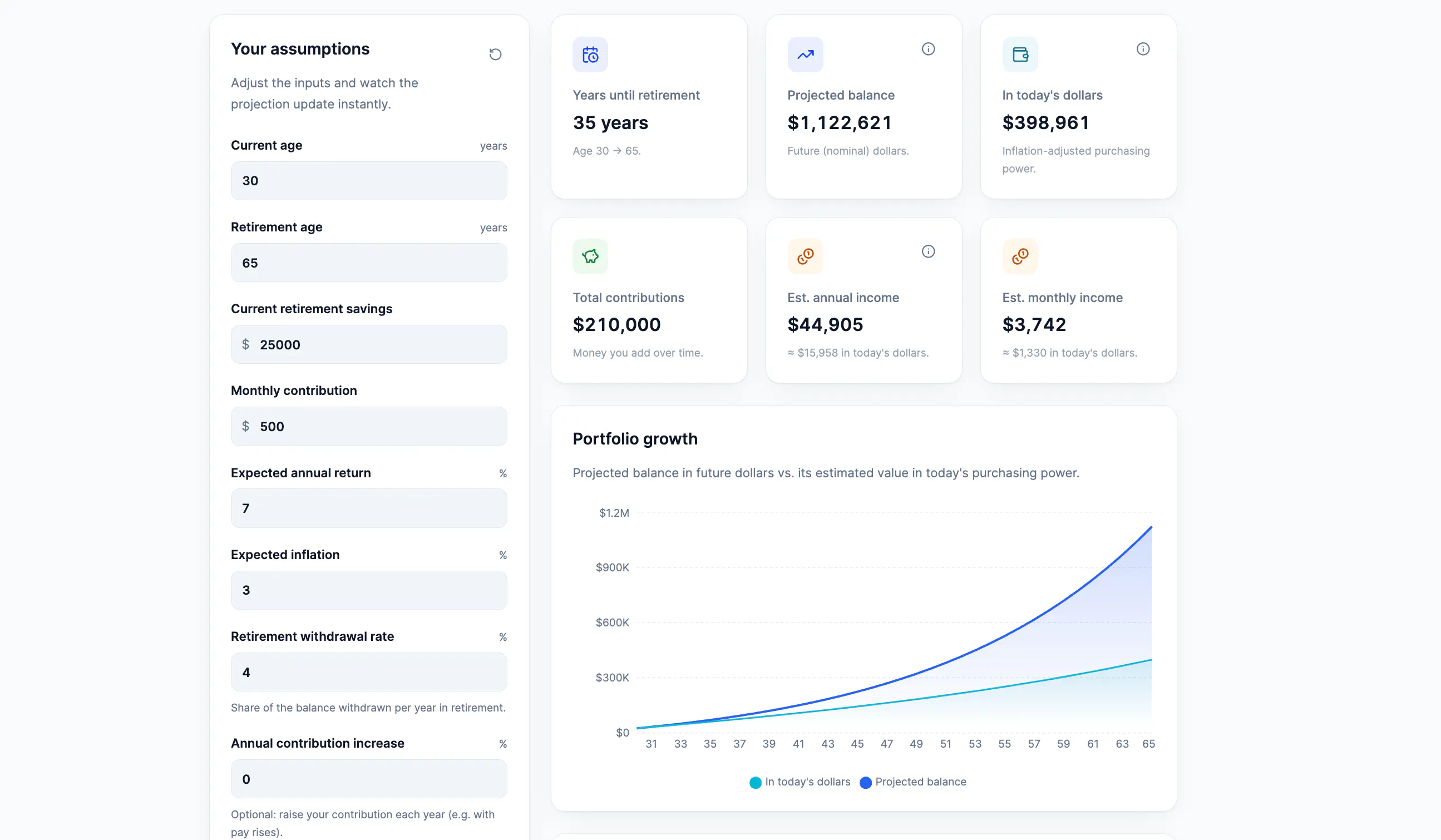Image resolution: width=1441 pixels, height=840 pixels.
Task: Click the 'Future (nominal) dollars.' caption
Action: [x=848, y=151]
